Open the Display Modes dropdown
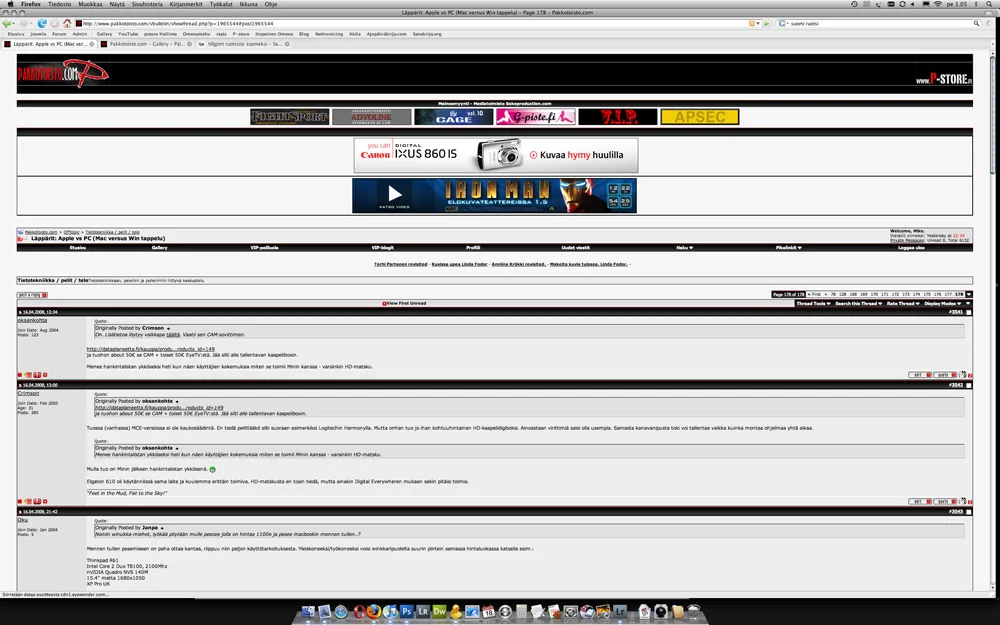The width and height of the screenshot is (1000, 625). click(x=943, y=303)
